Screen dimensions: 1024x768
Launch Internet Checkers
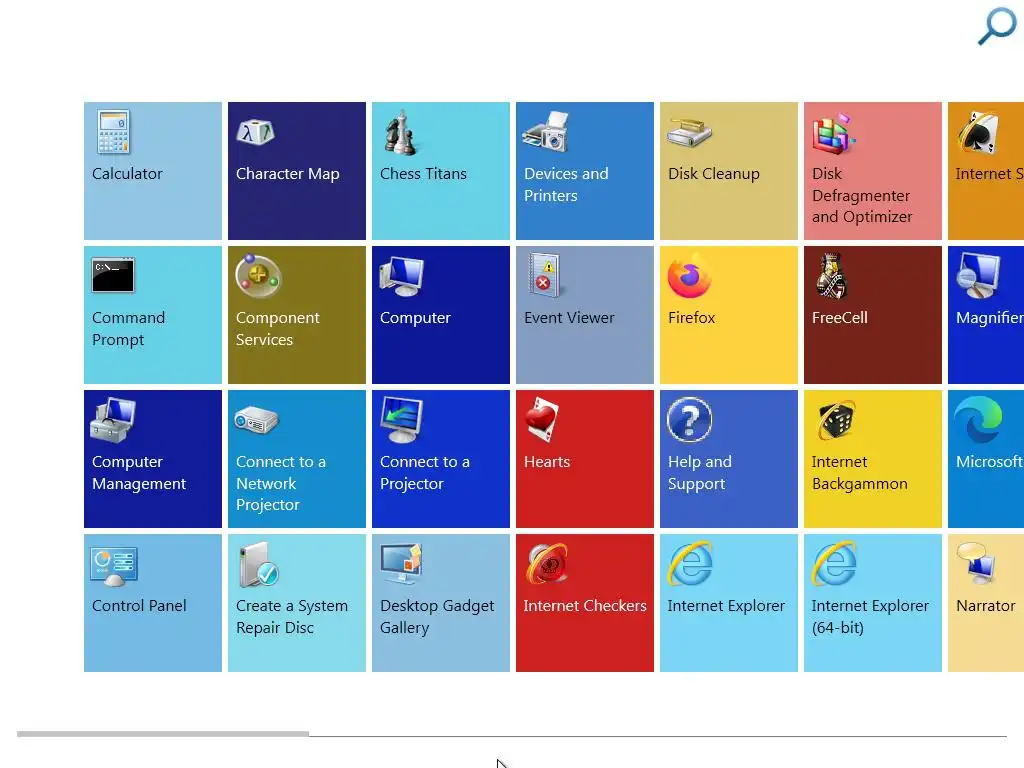584,603
